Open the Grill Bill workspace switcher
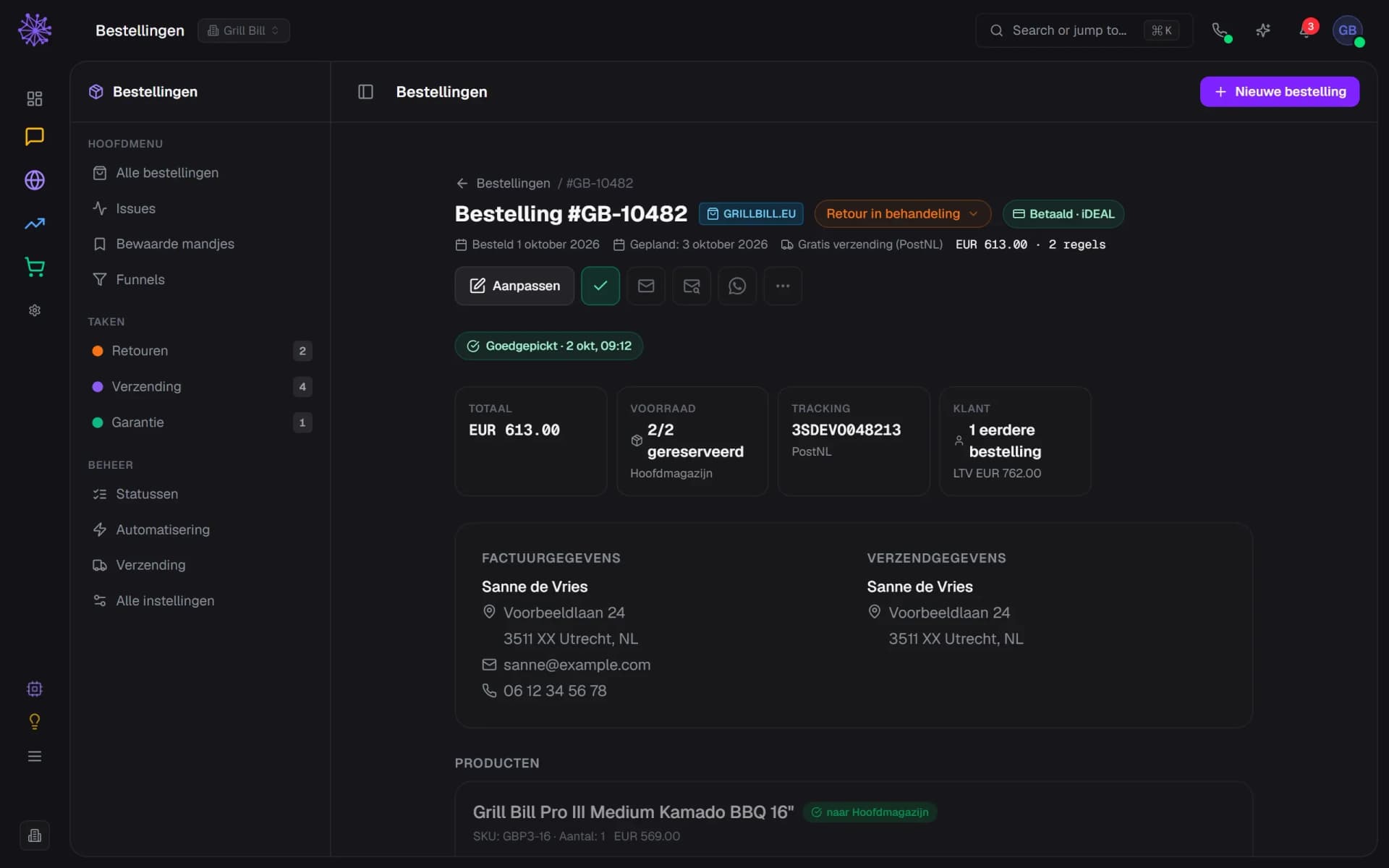This screenshot has width=1389, height=868. [244, 30]
